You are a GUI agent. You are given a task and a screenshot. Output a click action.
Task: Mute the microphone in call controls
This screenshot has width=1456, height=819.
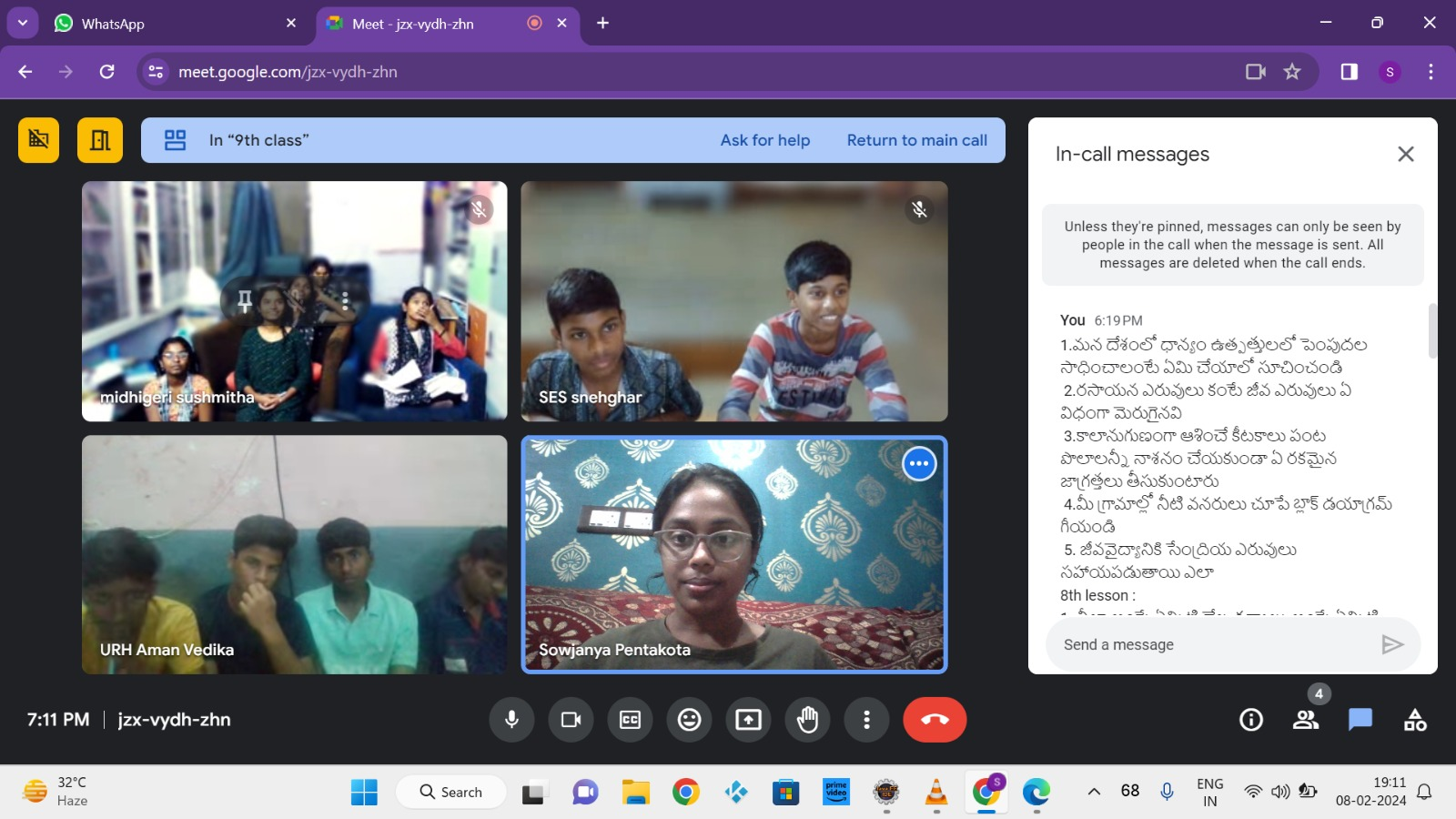tap(511, 720)
